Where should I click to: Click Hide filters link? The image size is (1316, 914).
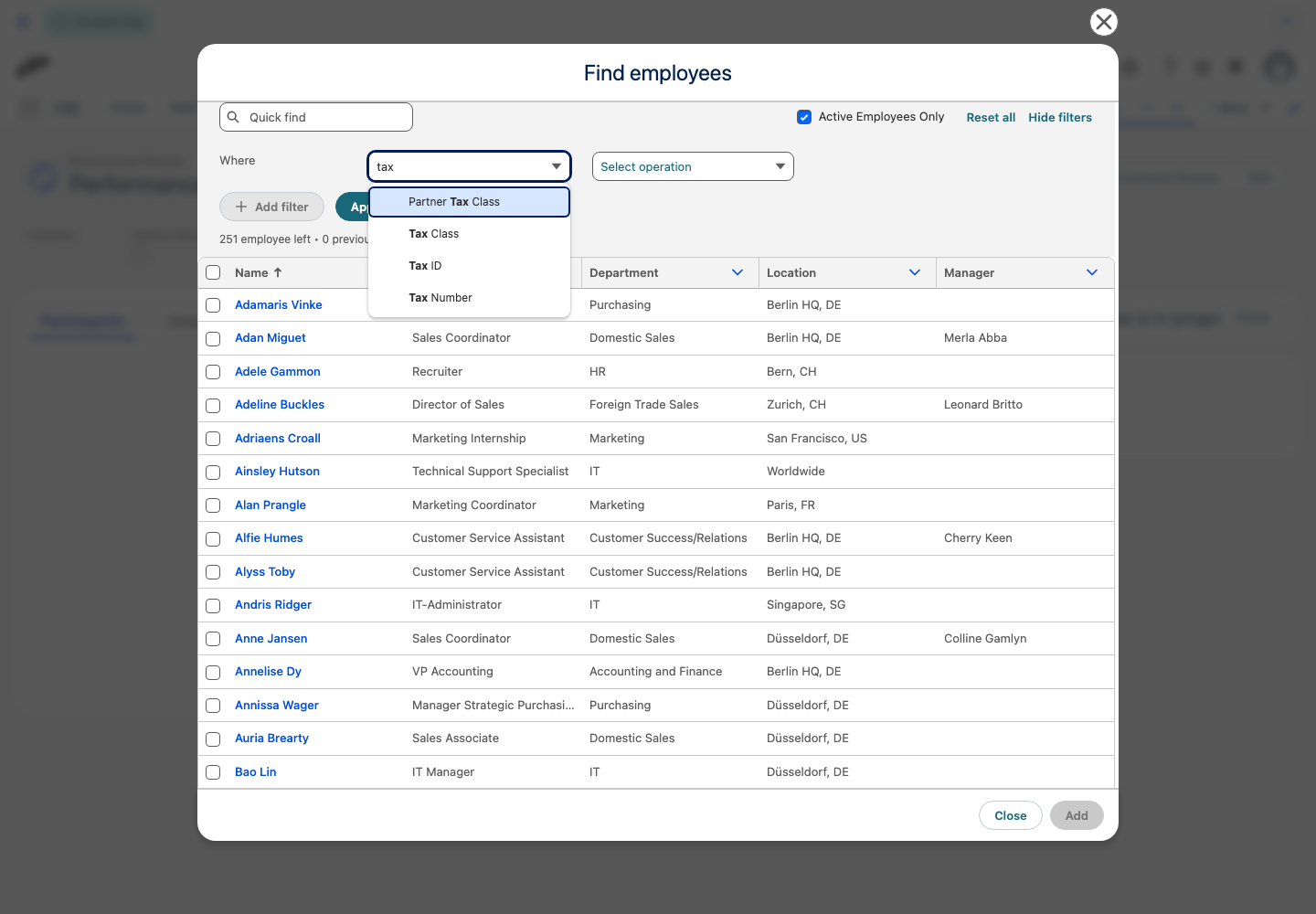click(x=1060, y=117)
